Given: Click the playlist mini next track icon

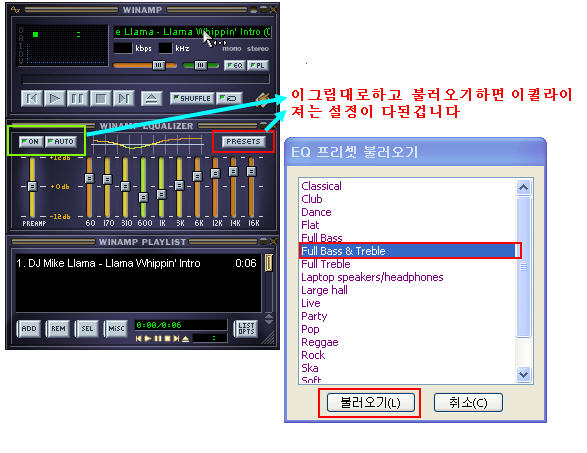Looking at the screenshot, I should [176, 339].
